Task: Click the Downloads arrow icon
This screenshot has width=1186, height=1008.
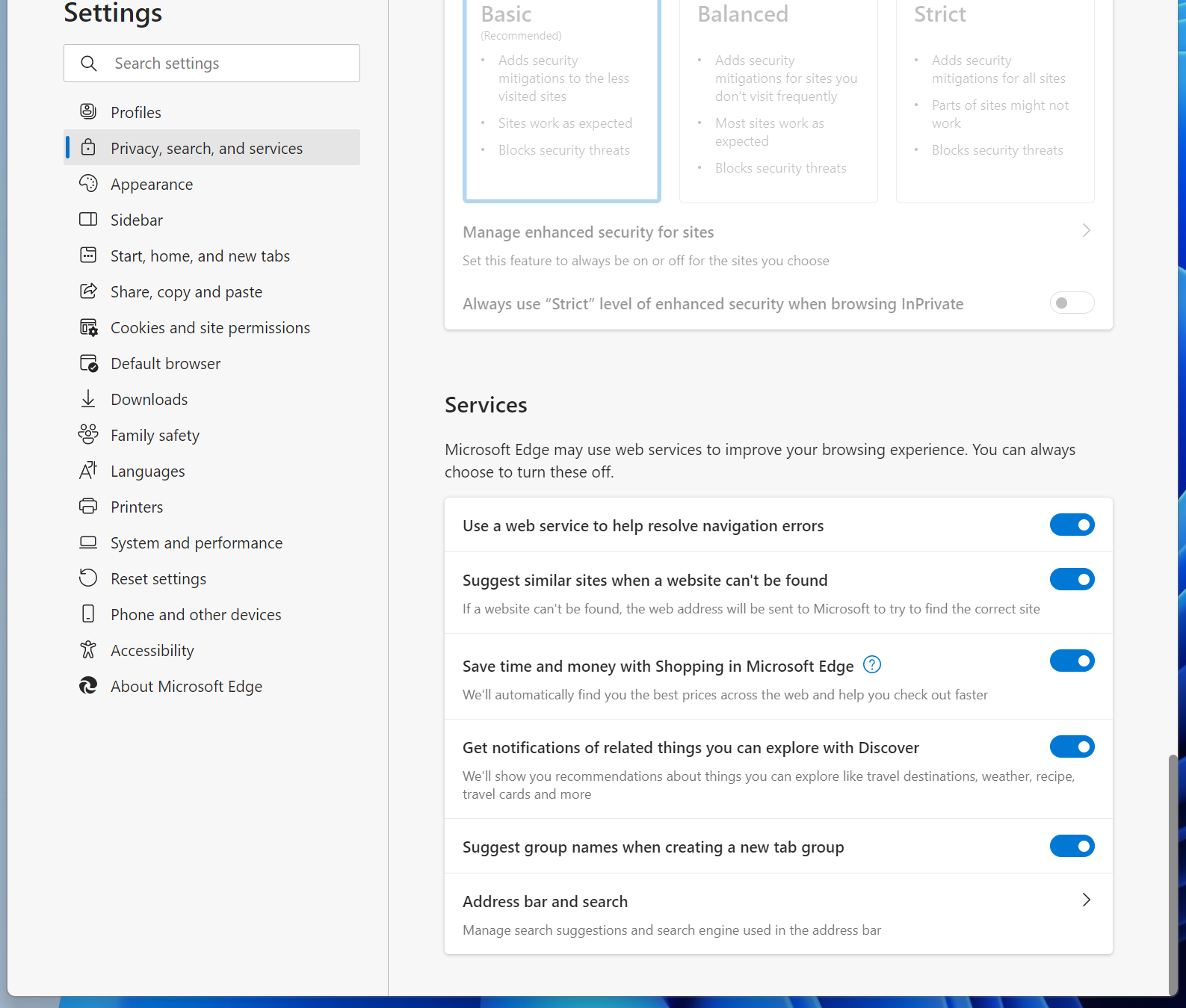Action: pyautogui.click(x=88, y=399)
